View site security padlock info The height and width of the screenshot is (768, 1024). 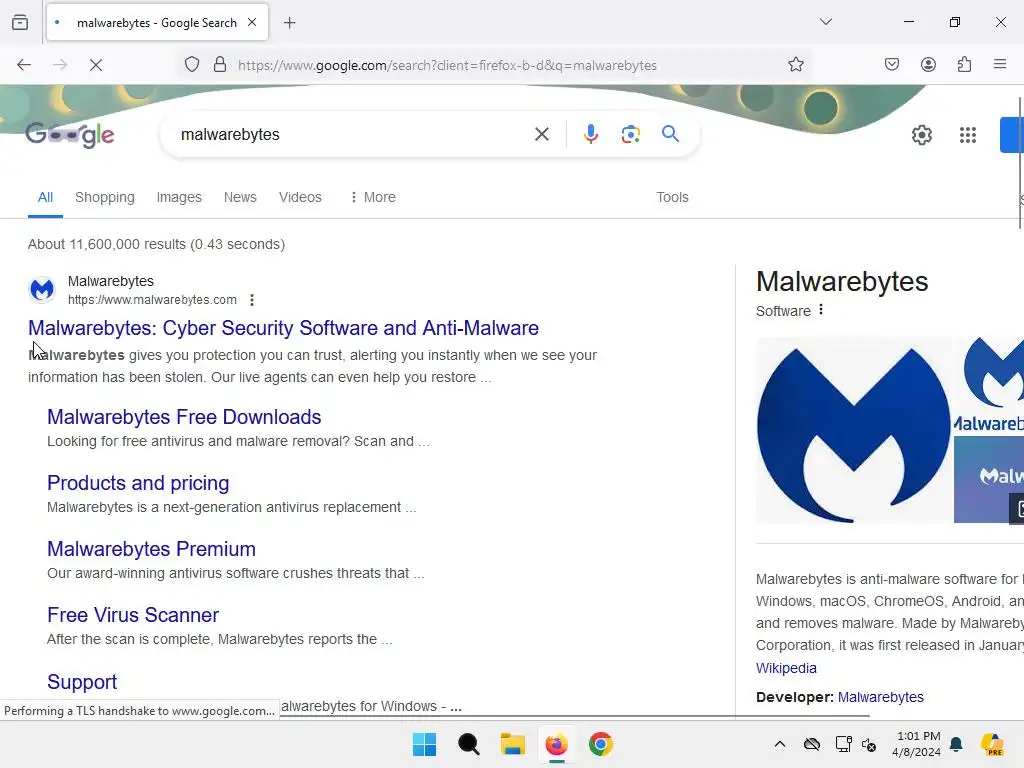[220, 65]
